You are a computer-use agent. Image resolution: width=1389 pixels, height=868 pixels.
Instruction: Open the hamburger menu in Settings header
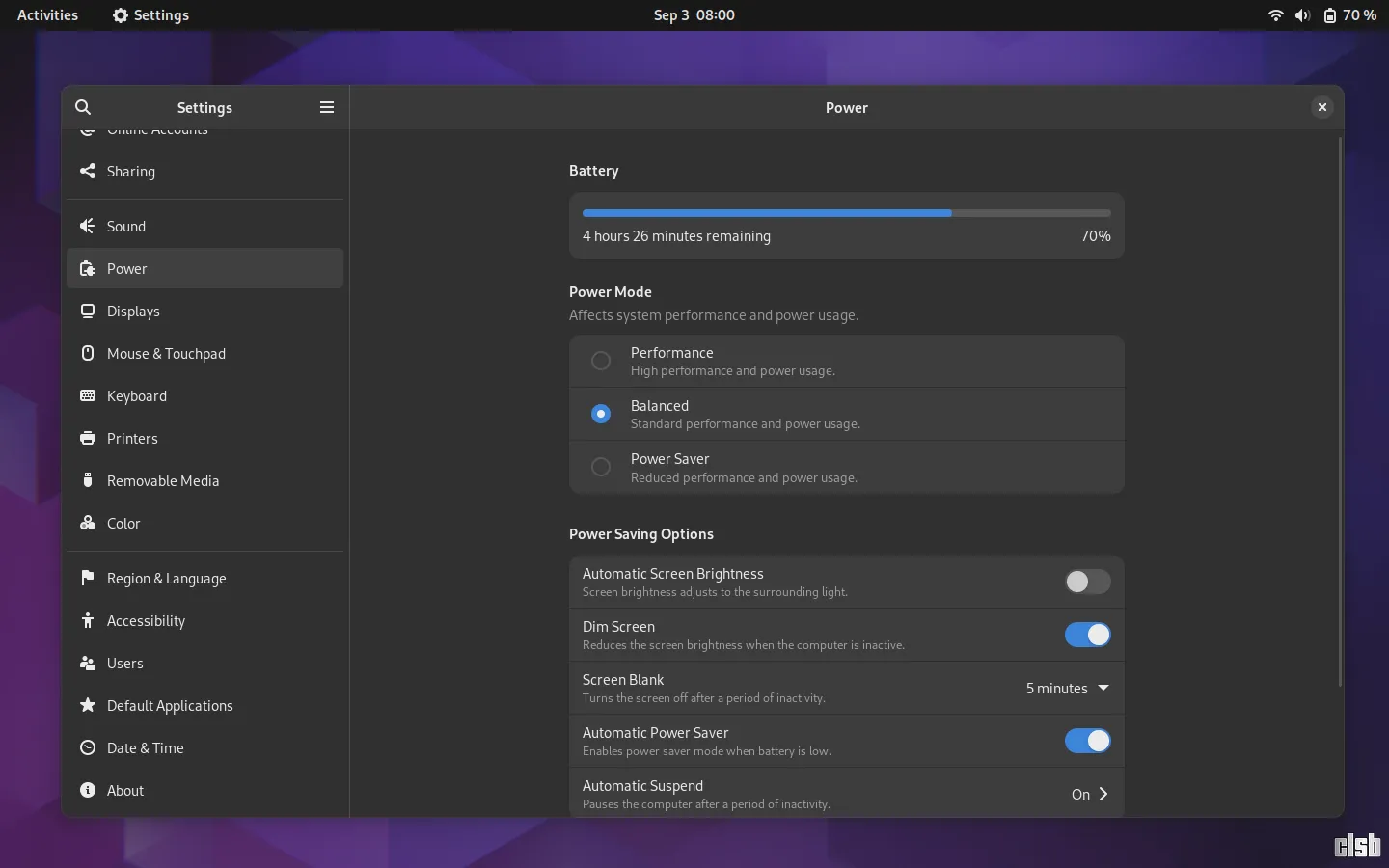click(327, 107)
